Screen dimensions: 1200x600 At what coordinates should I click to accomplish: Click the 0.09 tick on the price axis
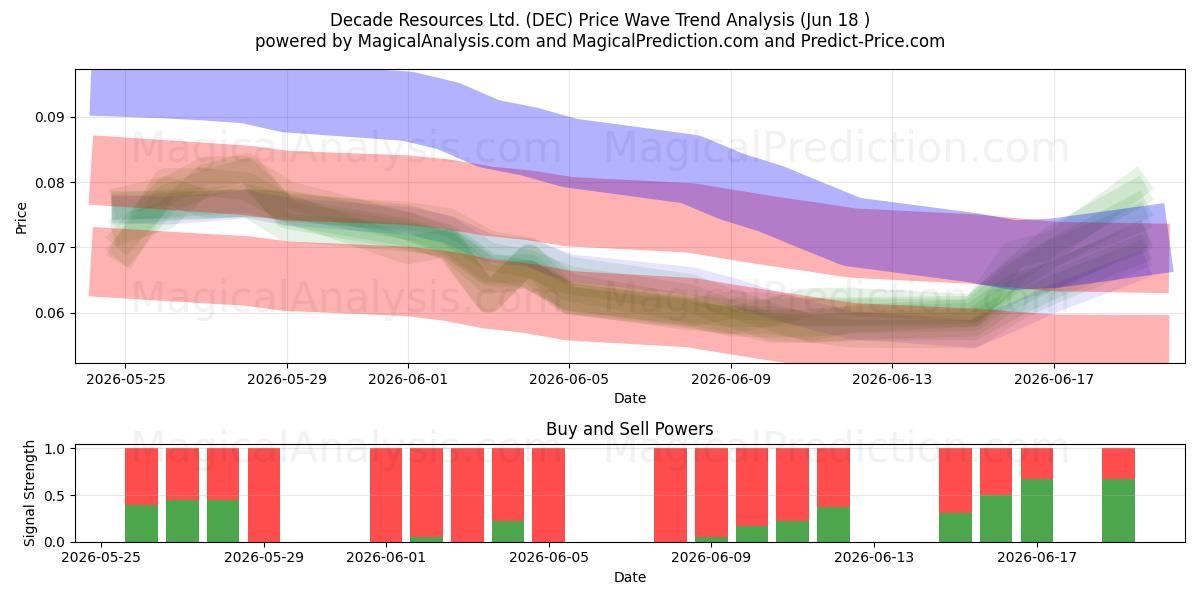click(50, 117)
